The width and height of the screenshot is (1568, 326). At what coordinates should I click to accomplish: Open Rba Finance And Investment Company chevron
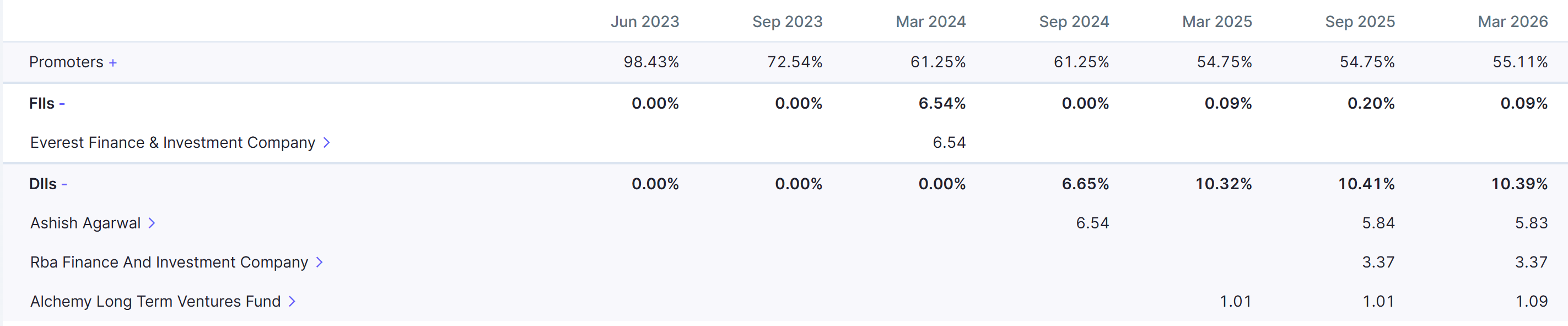pos(319,263)
